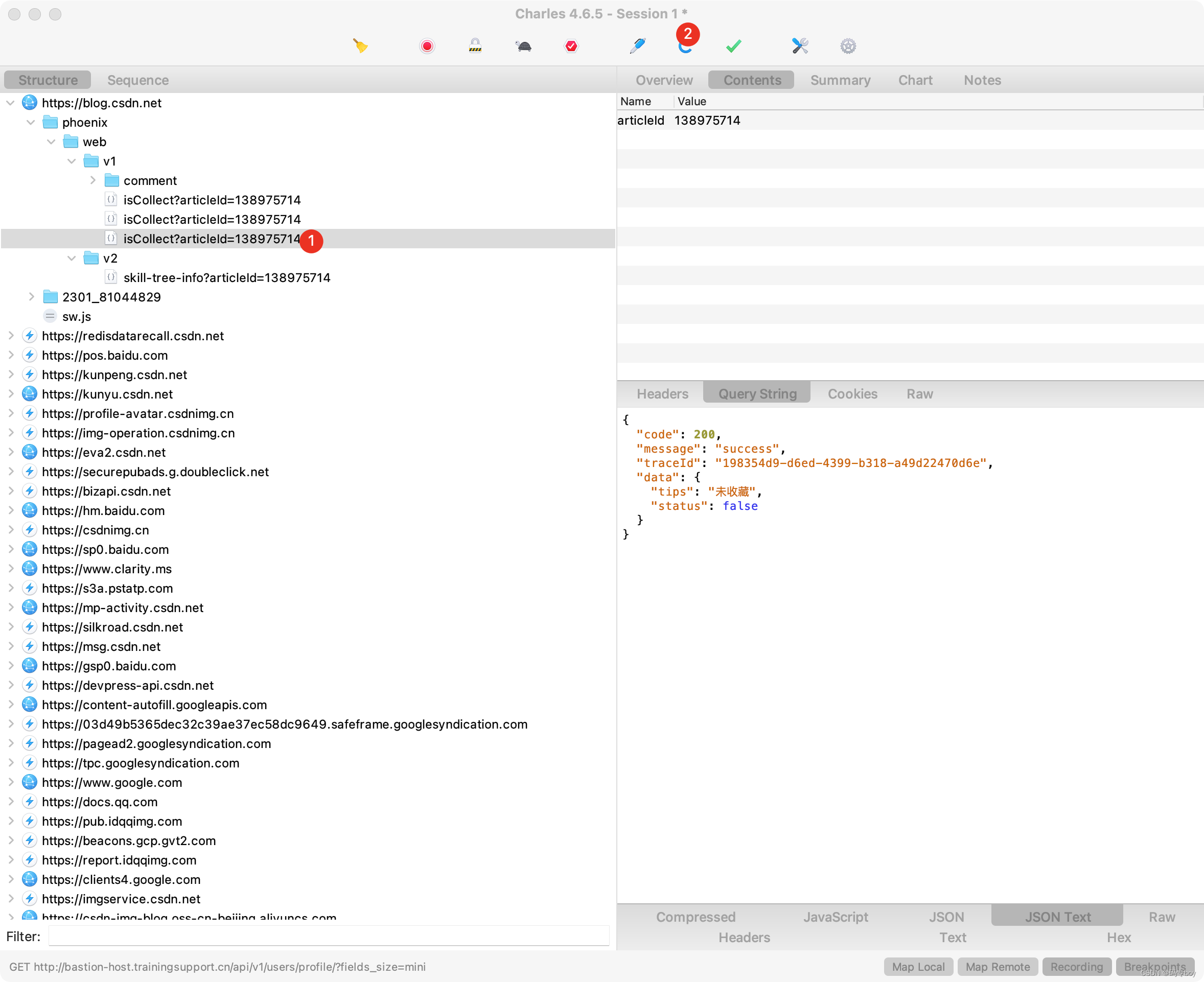Switch to the Sequence tab
The width and height of the screenshot is (1204, 982).
click(x=138, y=80)
